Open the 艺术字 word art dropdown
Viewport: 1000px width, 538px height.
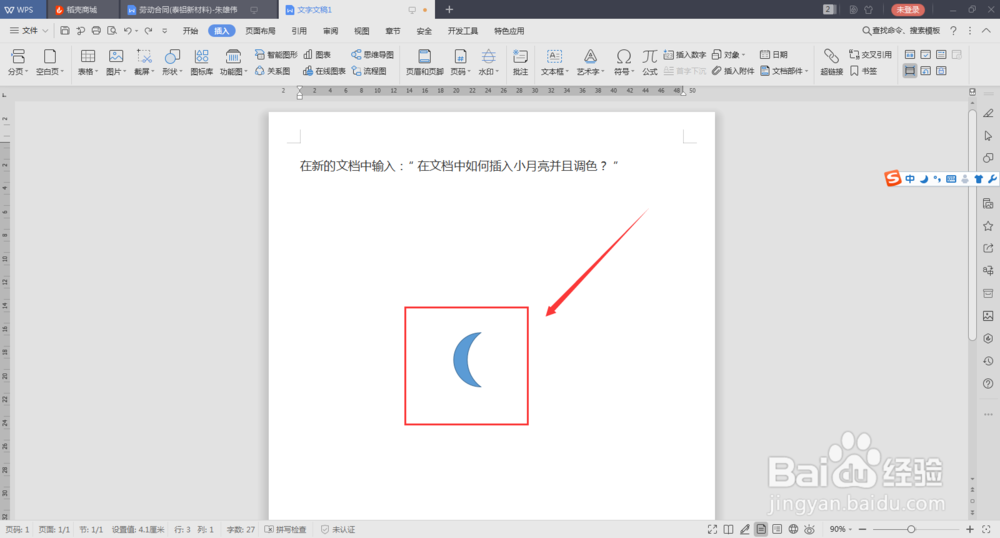[x=591, y=72]
